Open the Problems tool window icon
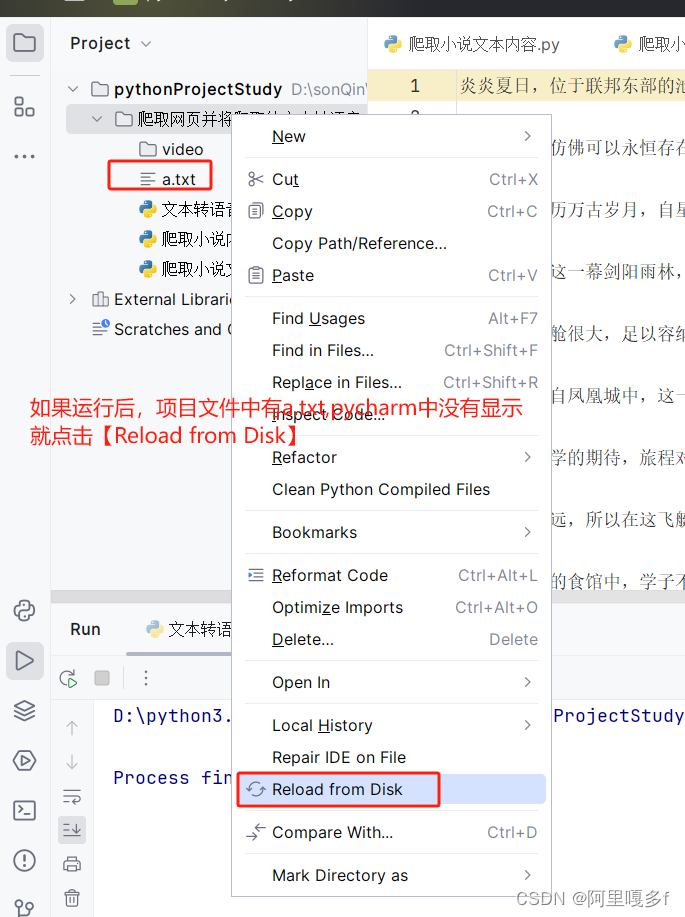This screenshot has height=917, width=685. pos(25,861)
